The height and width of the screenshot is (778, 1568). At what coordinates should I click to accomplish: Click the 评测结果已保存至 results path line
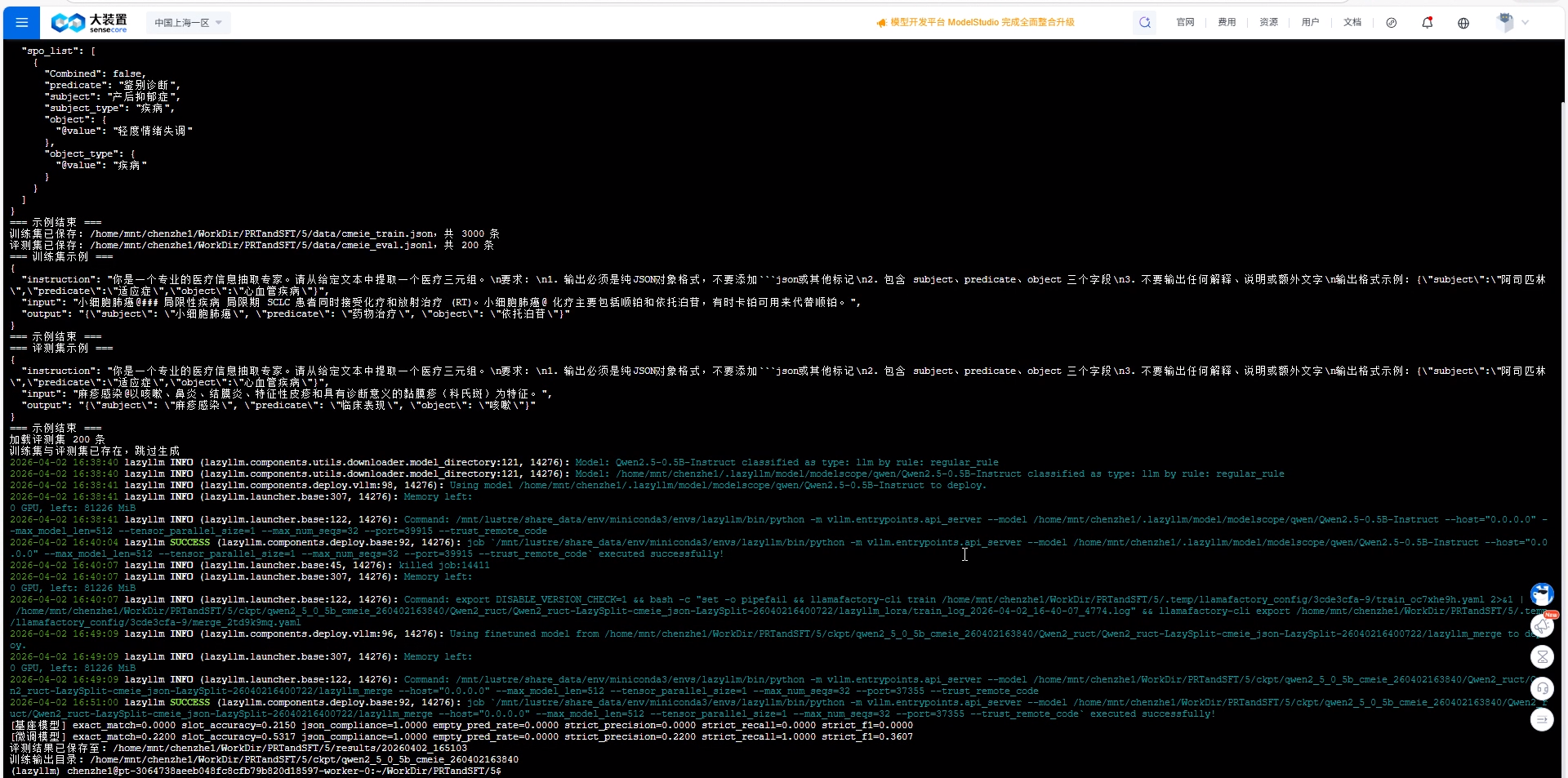pyautogui.click(x=238, y=748)
